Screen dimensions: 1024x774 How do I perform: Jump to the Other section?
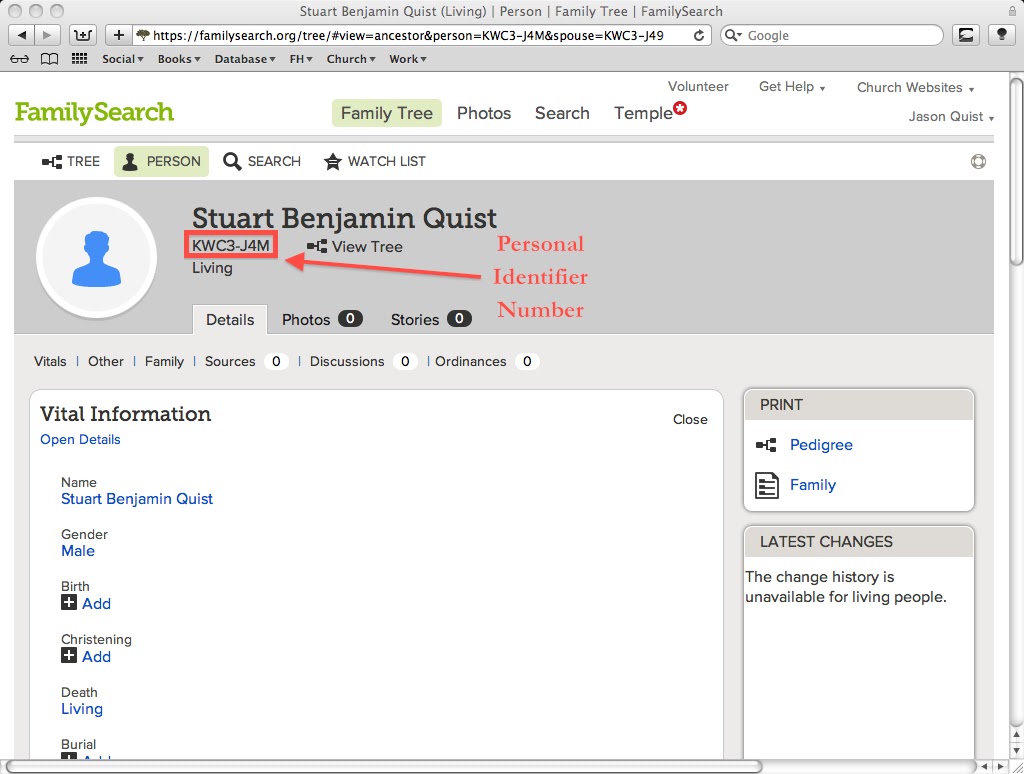tap(106, 361)
